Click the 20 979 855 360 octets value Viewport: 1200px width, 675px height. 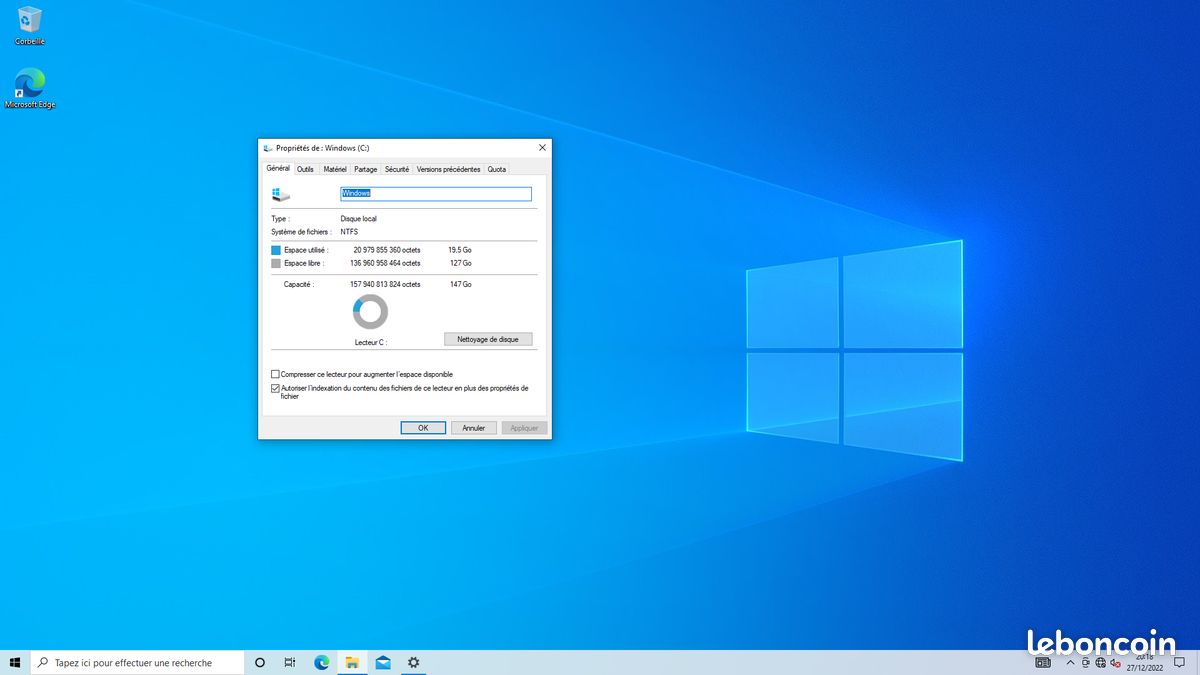tap(387, 250)
